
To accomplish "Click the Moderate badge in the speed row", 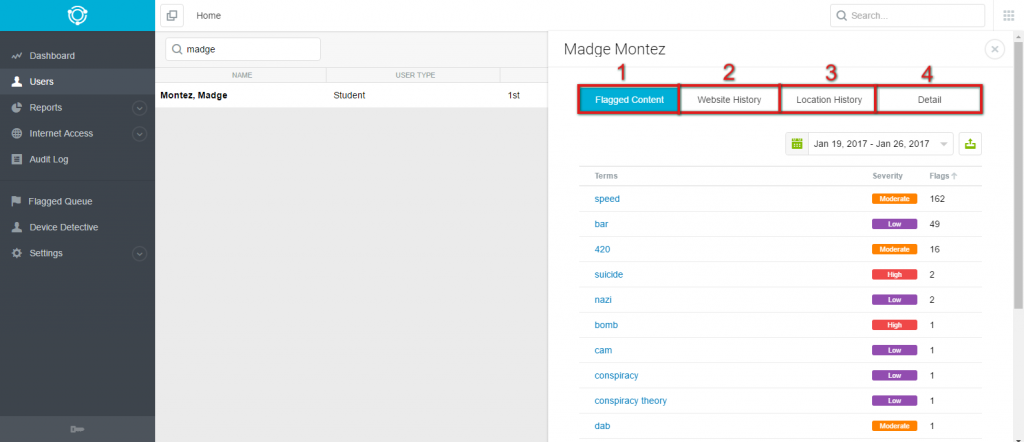I will pyautogui.click(x=894, y=198).
